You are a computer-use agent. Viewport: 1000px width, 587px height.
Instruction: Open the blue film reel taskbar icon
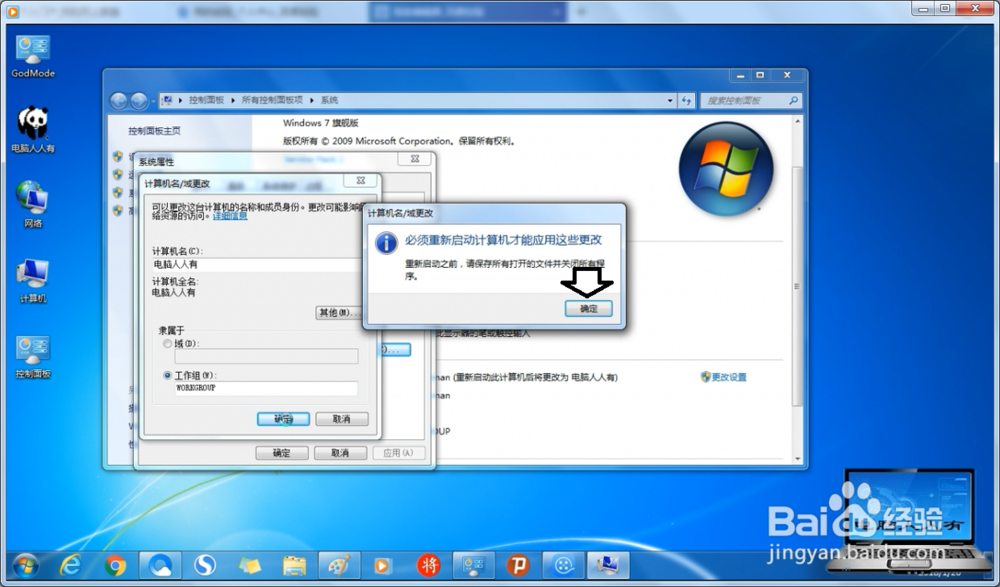point(563,565)
